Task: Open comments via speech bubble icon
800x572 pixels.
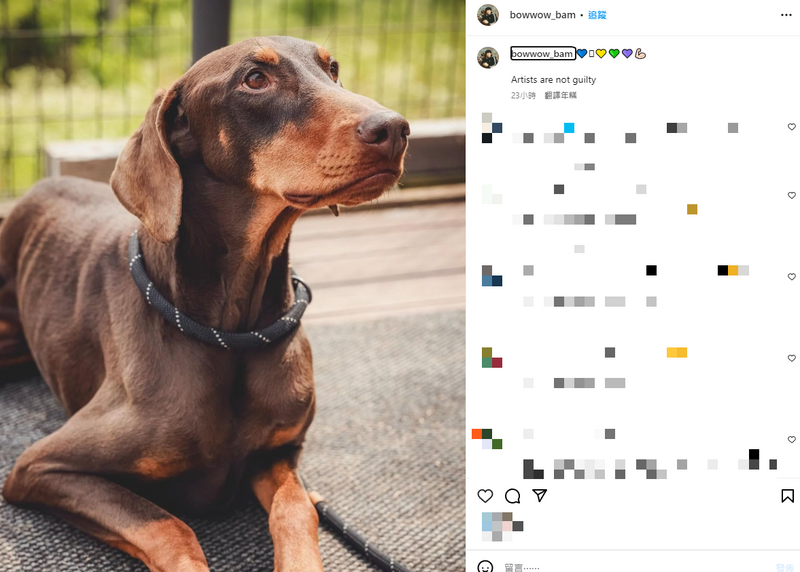Action: 512,495
